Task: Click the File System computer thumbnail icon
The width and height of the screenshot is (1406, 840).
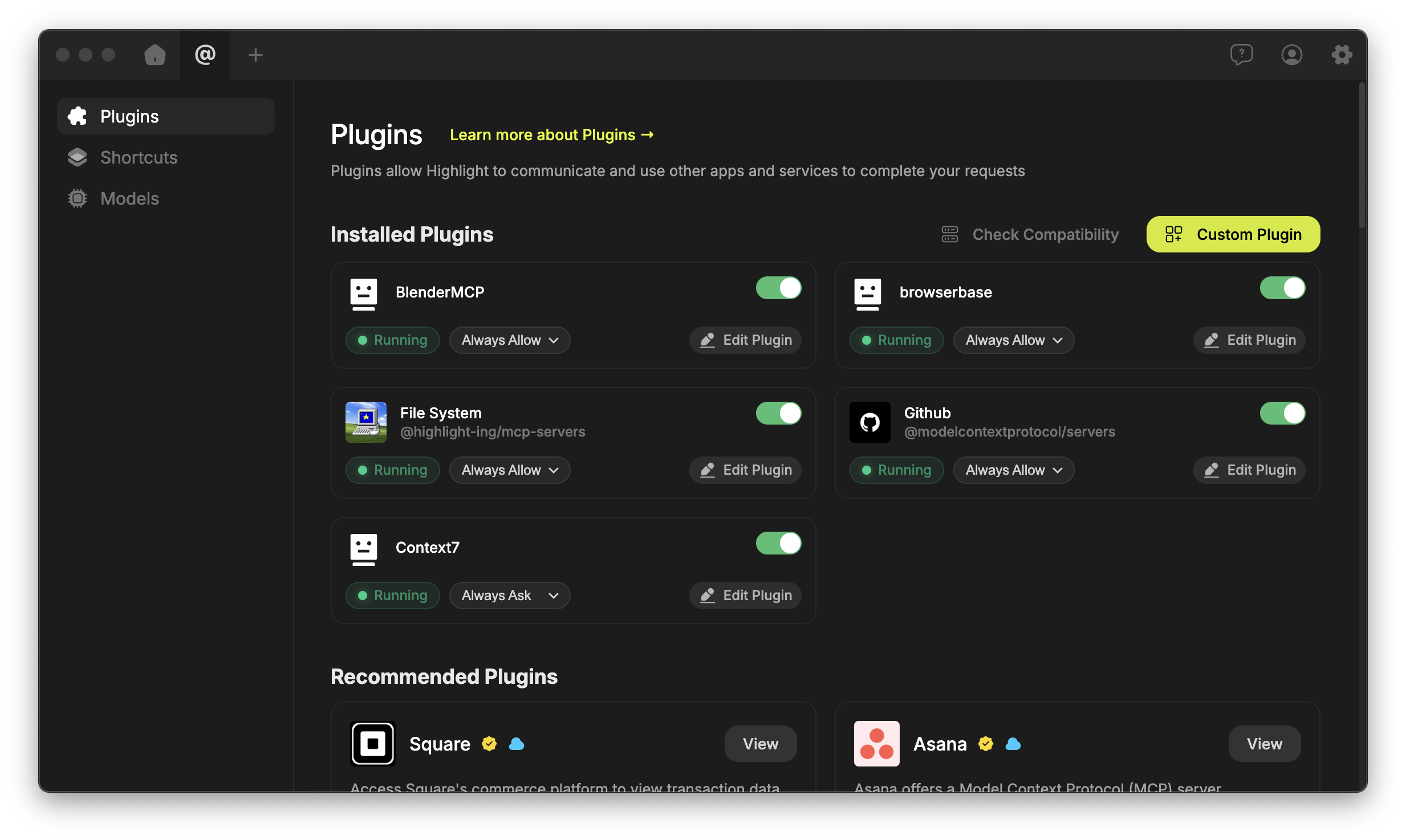Action: [x=365, y=422]
